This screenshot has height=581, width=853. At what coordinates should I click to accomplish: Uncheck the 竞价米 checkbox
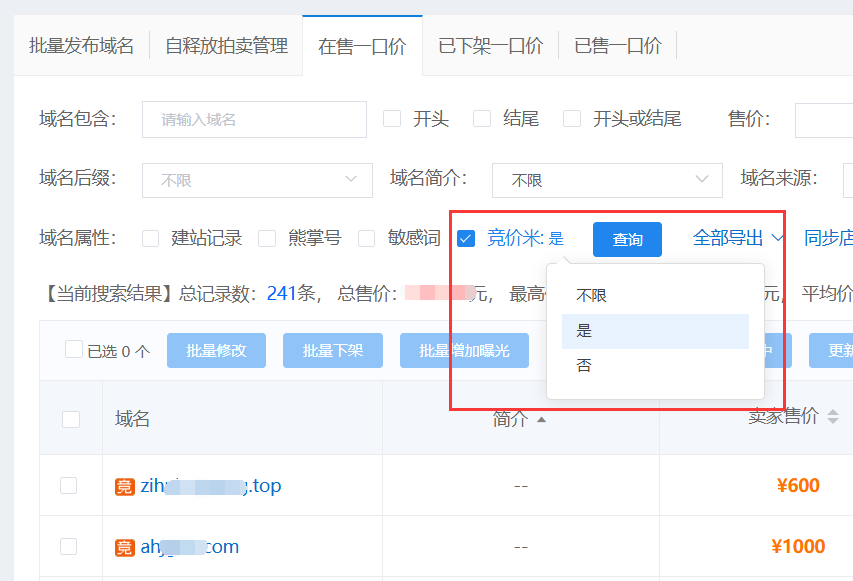click(465, 238)
